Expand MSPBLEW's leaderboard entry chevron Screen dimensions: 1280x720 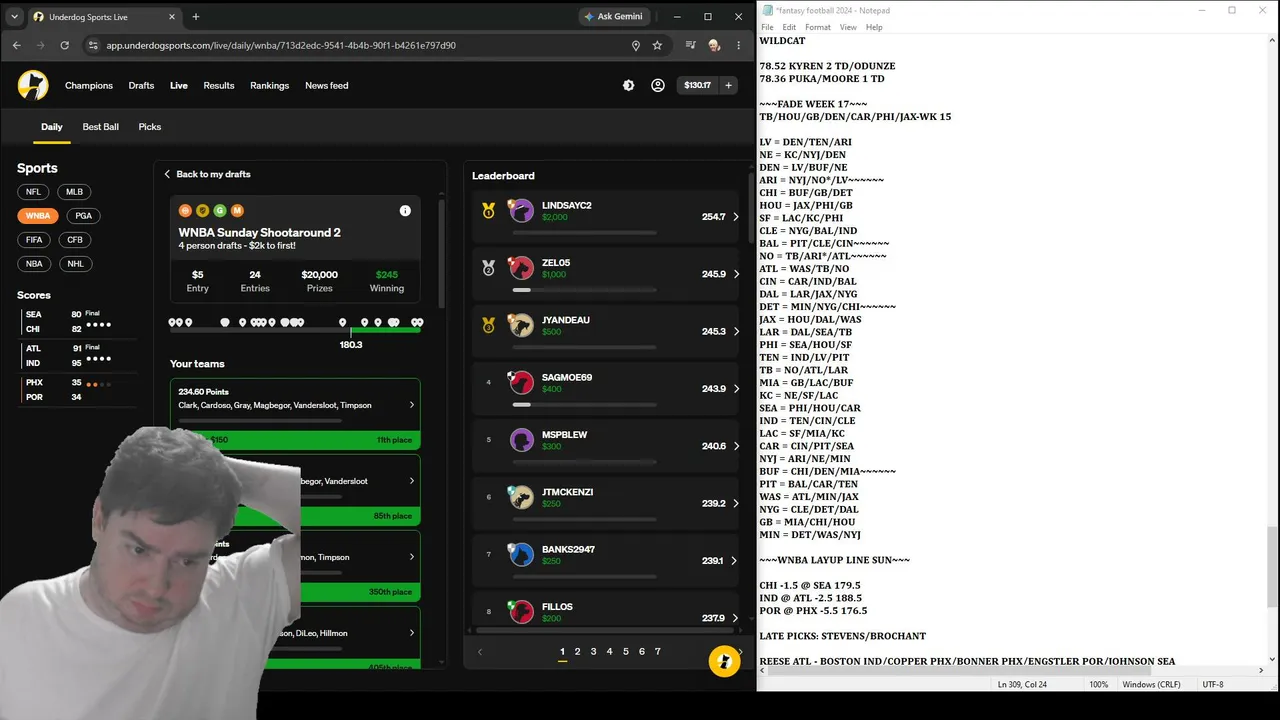pyautogui.click(x=736, y=446)
